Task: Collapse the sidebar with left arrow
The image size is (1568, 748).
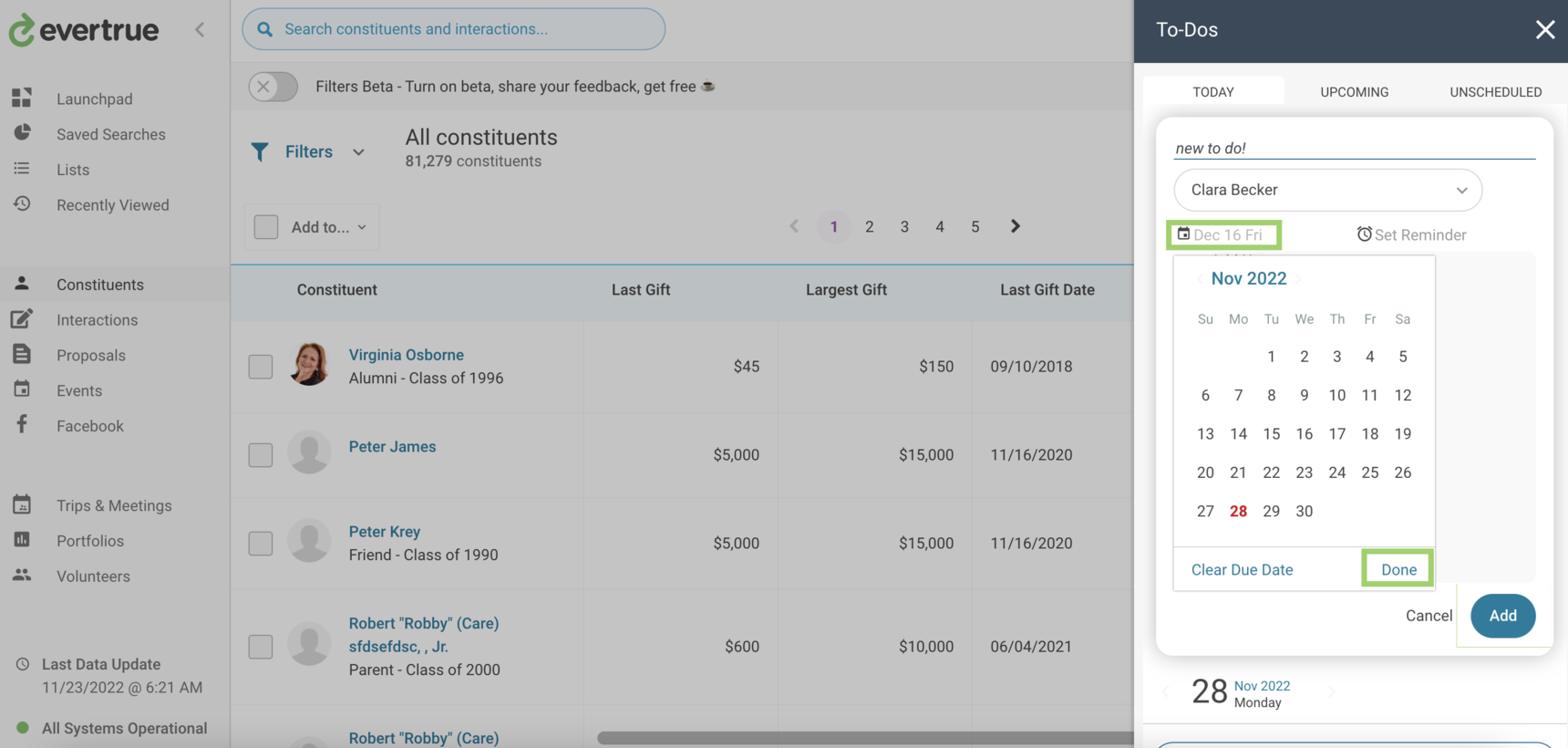Action: pos(200,29)
